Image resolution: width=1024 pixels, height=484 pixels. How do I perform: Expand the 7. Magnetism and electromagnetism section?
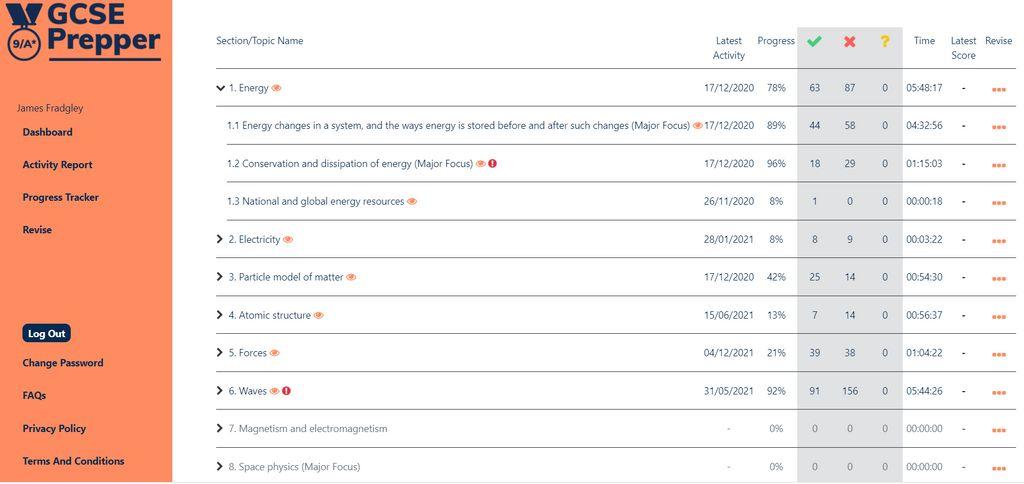click(x=219, y=428)
